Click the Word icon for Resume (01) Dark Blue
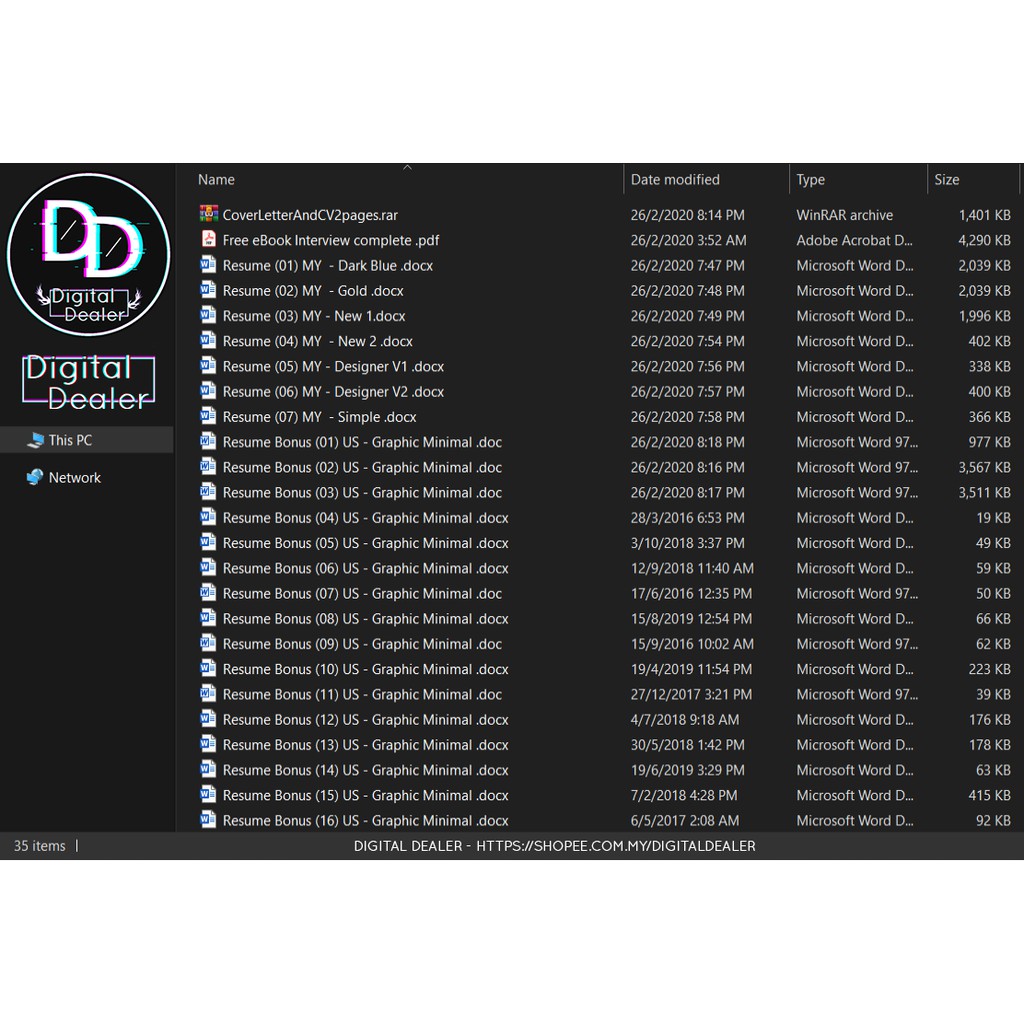Screen dimensions: 1024x1024 click(x=208, y=265)
